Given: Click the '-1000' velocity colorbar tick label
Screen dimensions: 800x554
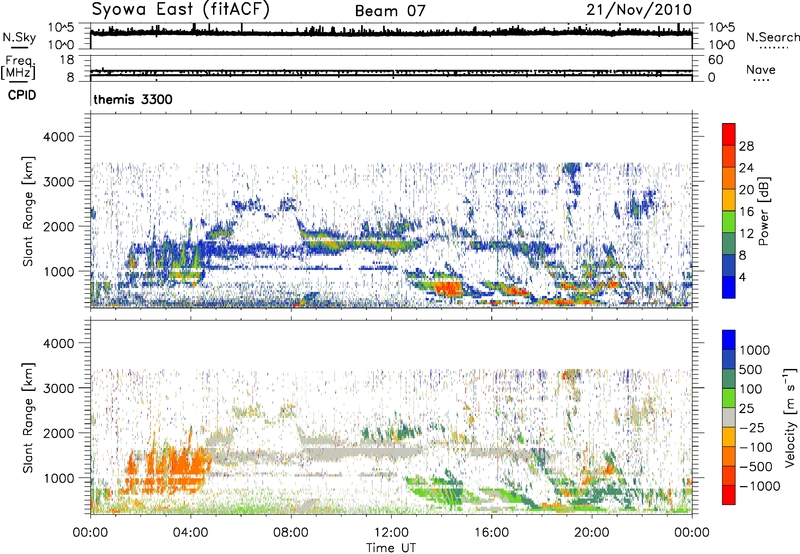Looking at the screenshot, I should point(760,486).
